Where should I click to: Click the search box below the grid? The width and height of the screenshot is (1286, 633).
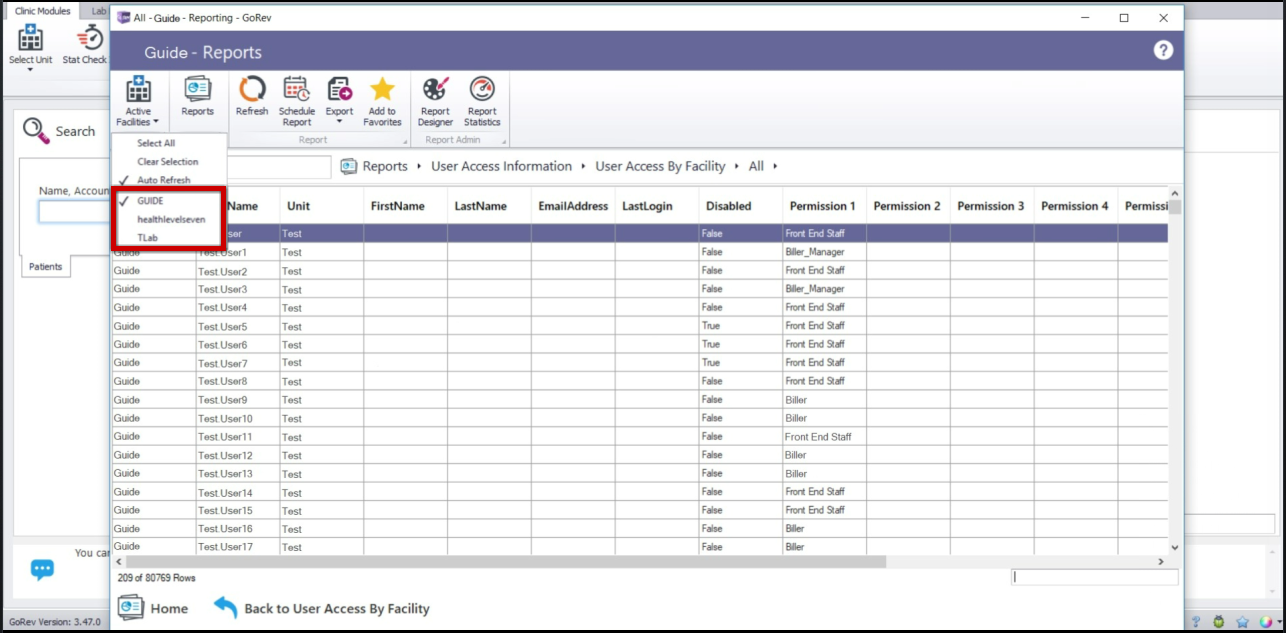(x=1095, y=577)
